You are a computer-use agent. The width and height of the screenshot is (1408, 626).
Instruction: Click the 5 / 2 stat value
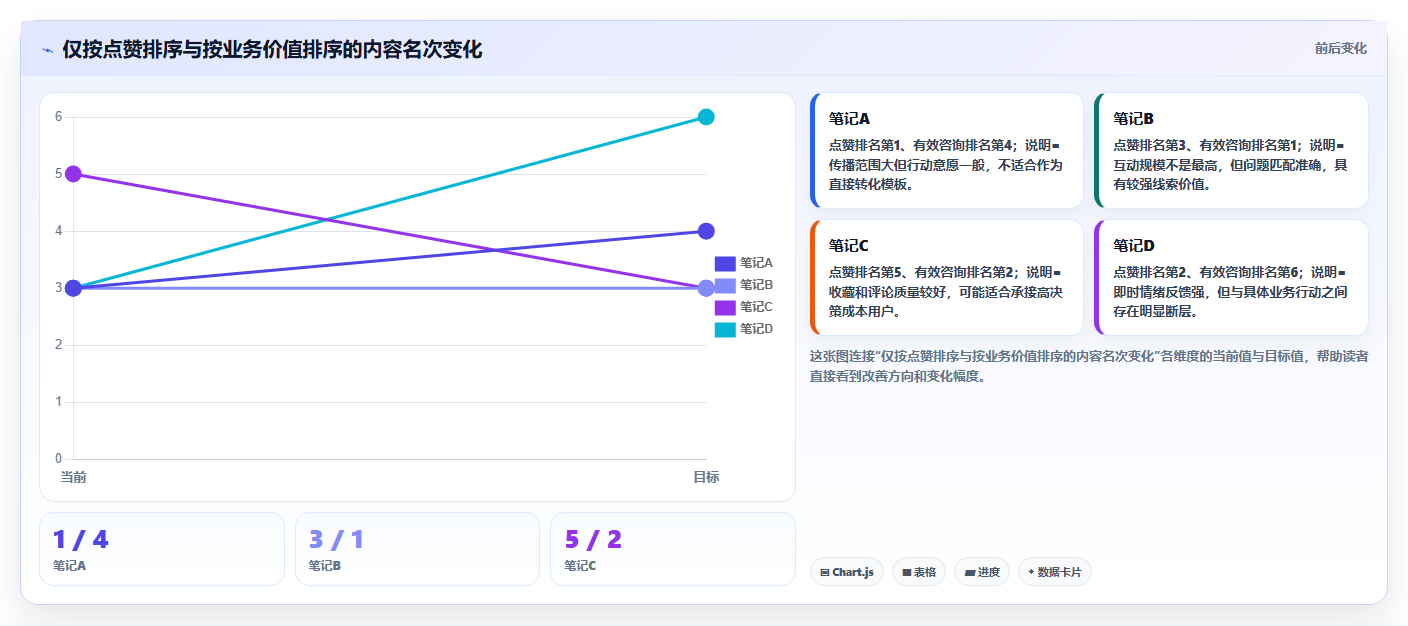tap(593, 540)
